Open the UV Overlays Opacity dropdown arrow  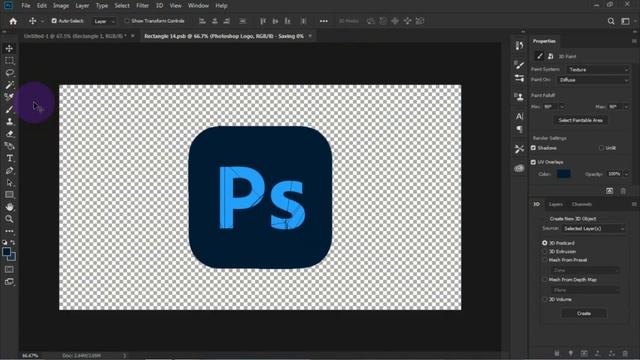tap(626, 174)
